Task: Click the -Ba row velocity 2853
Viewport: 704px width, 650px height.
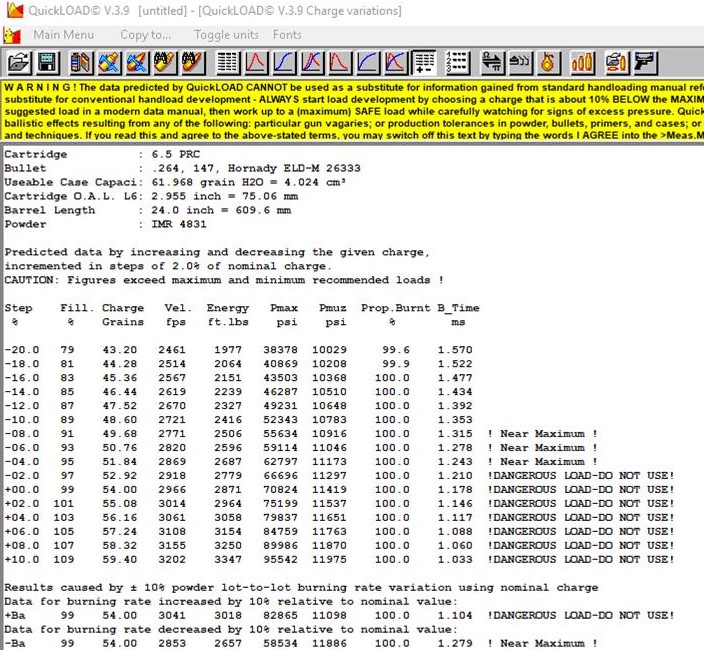Action: (172, 643)
